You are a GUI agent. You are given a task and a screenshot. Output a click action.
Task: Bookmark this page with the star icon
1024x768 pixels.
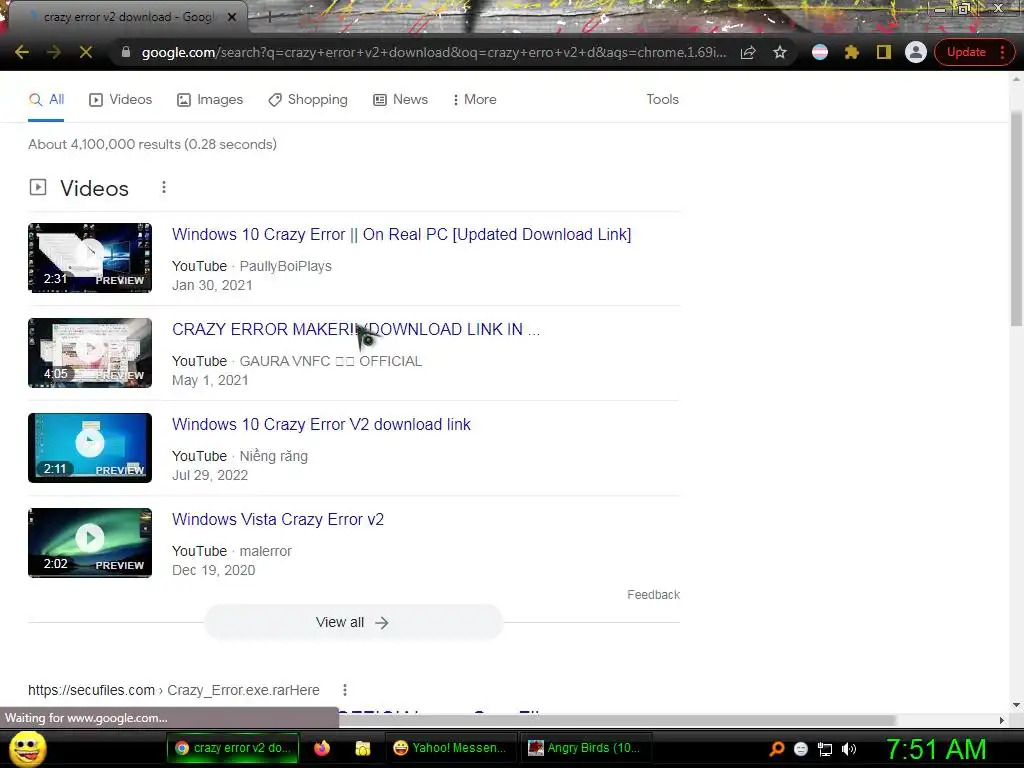pos(780,52)
